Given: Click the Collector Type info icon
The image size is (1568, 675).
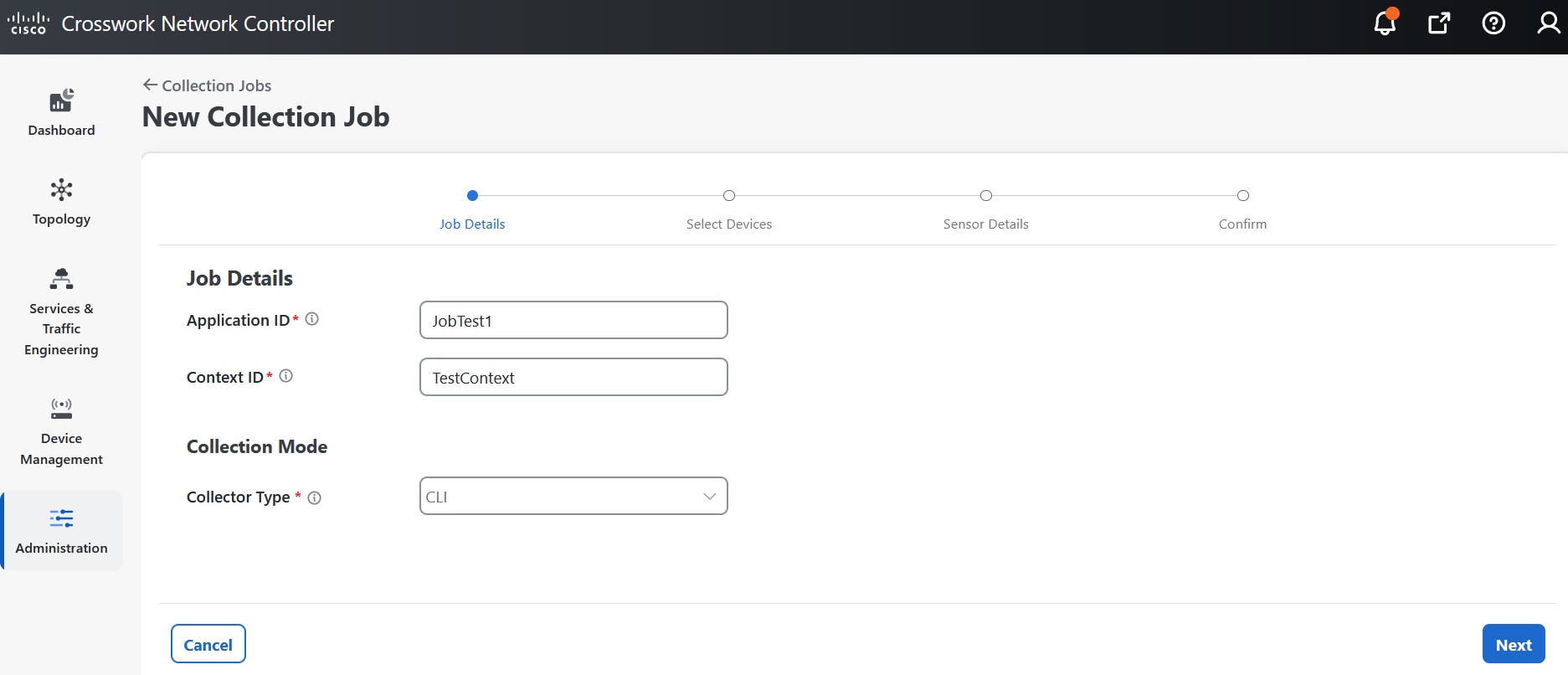Looking at the screenshot, I should tap(315, 497).
